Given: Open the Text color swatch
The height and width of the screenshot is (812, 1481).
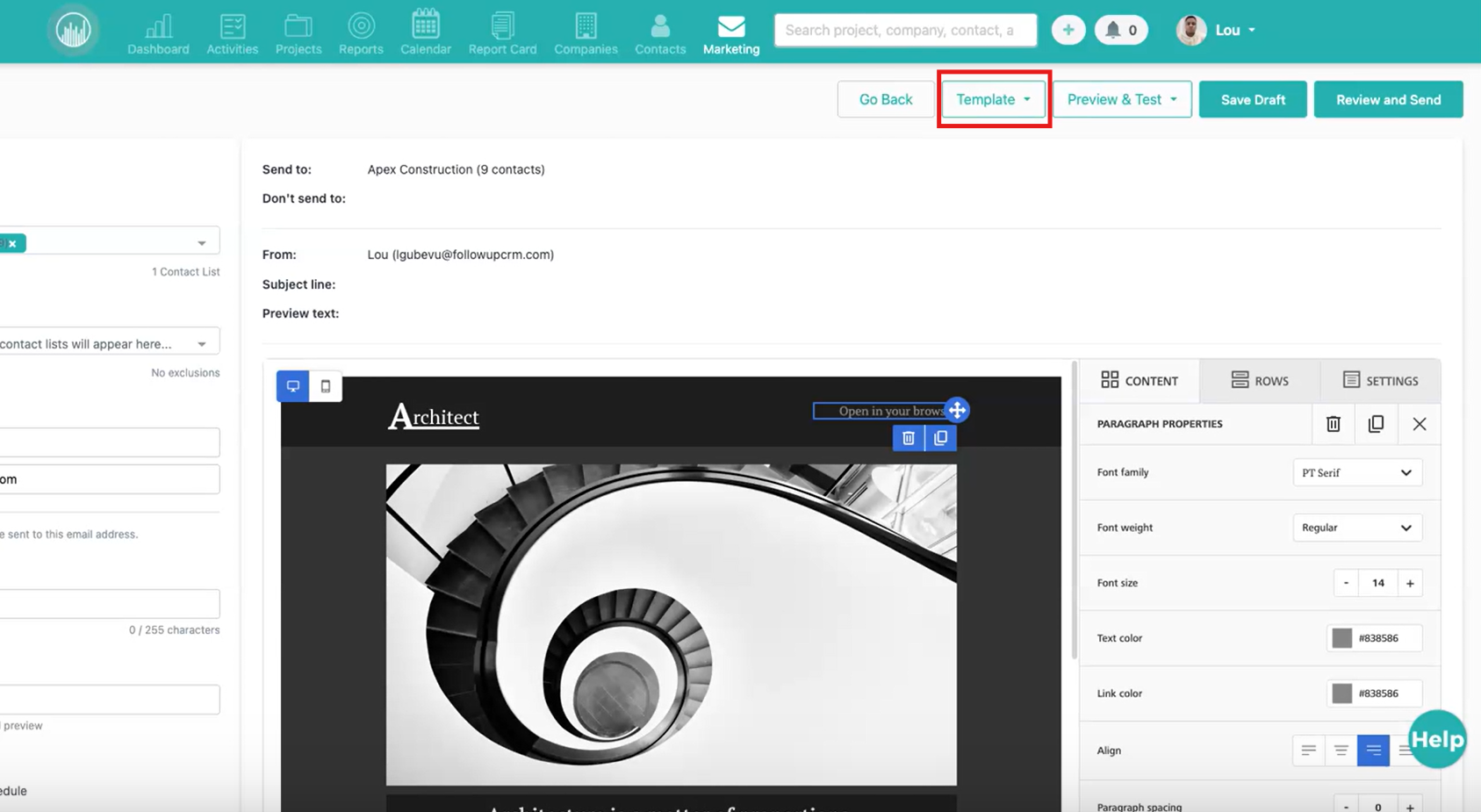Looking at the screenshot, I should (x=1341, y=638).
